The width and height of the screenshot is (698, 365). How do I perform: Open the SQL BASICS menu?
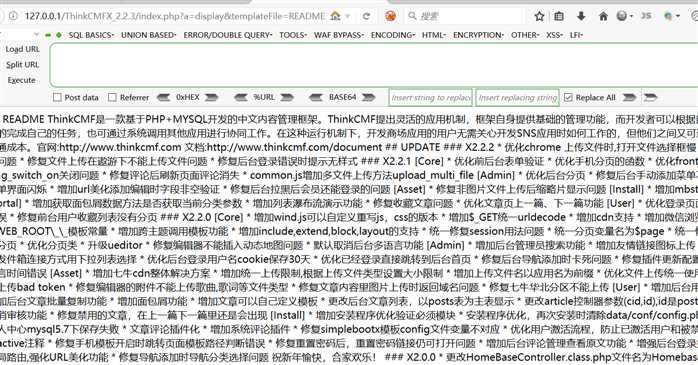[91, 35]
